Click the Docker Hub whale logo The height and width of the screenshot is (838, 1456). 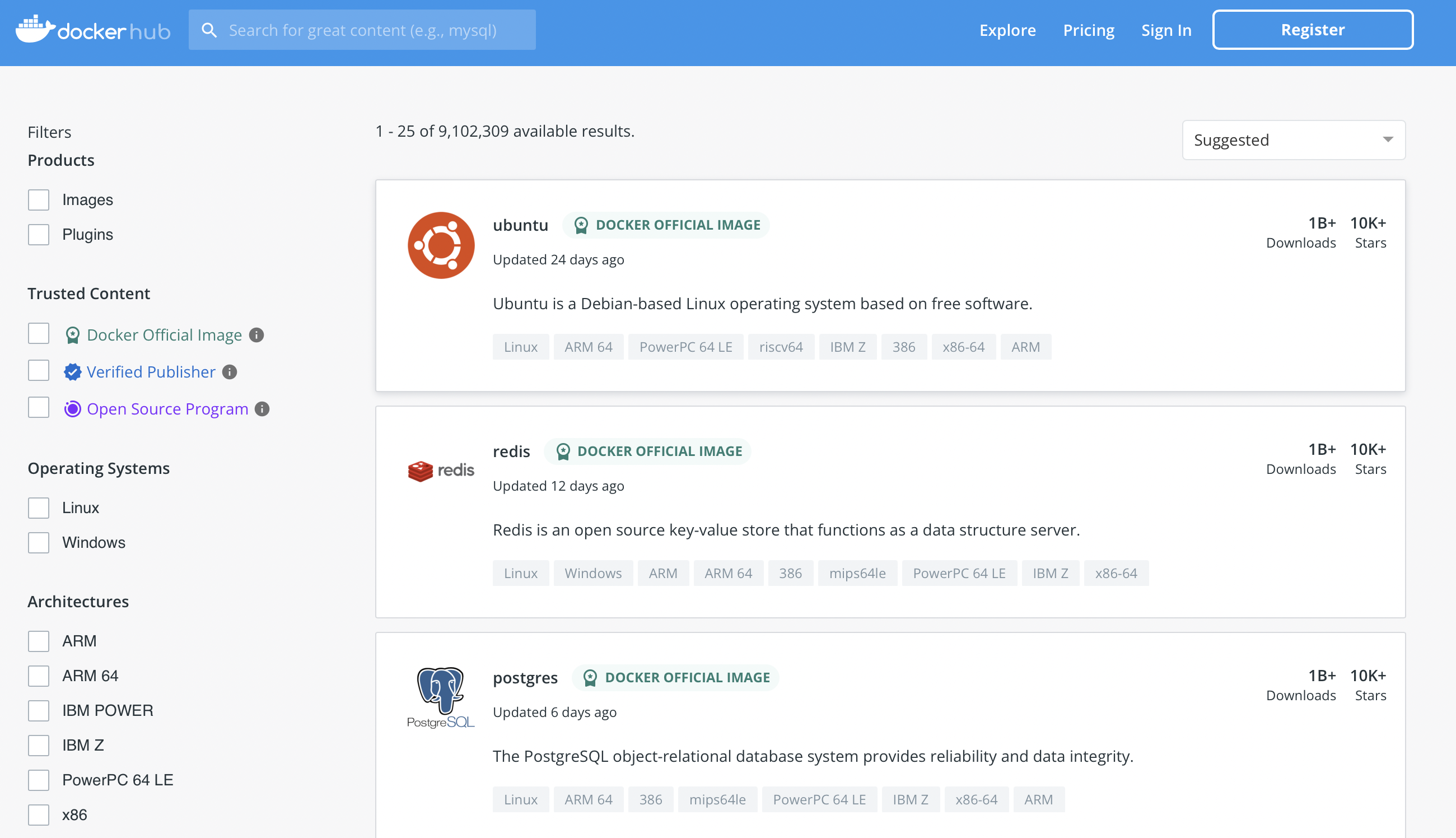click(x=35, y=29)
